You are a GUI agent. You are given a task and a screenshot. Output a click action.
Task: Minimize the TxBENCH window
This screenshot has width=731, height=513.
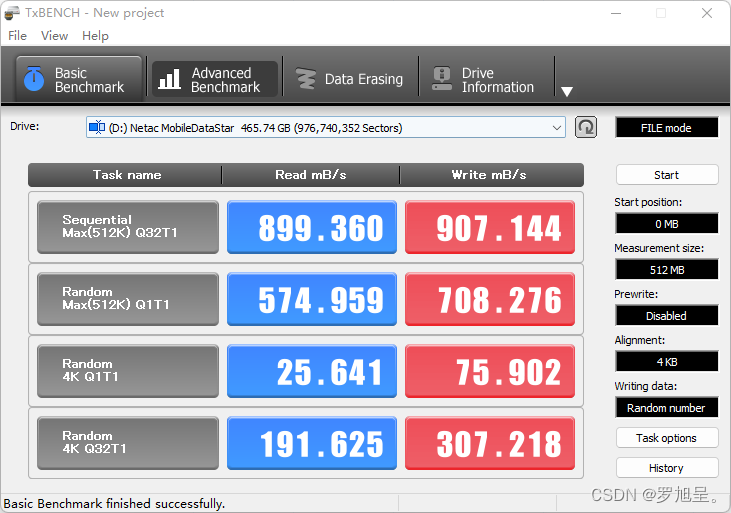click(x=616, y=13)
